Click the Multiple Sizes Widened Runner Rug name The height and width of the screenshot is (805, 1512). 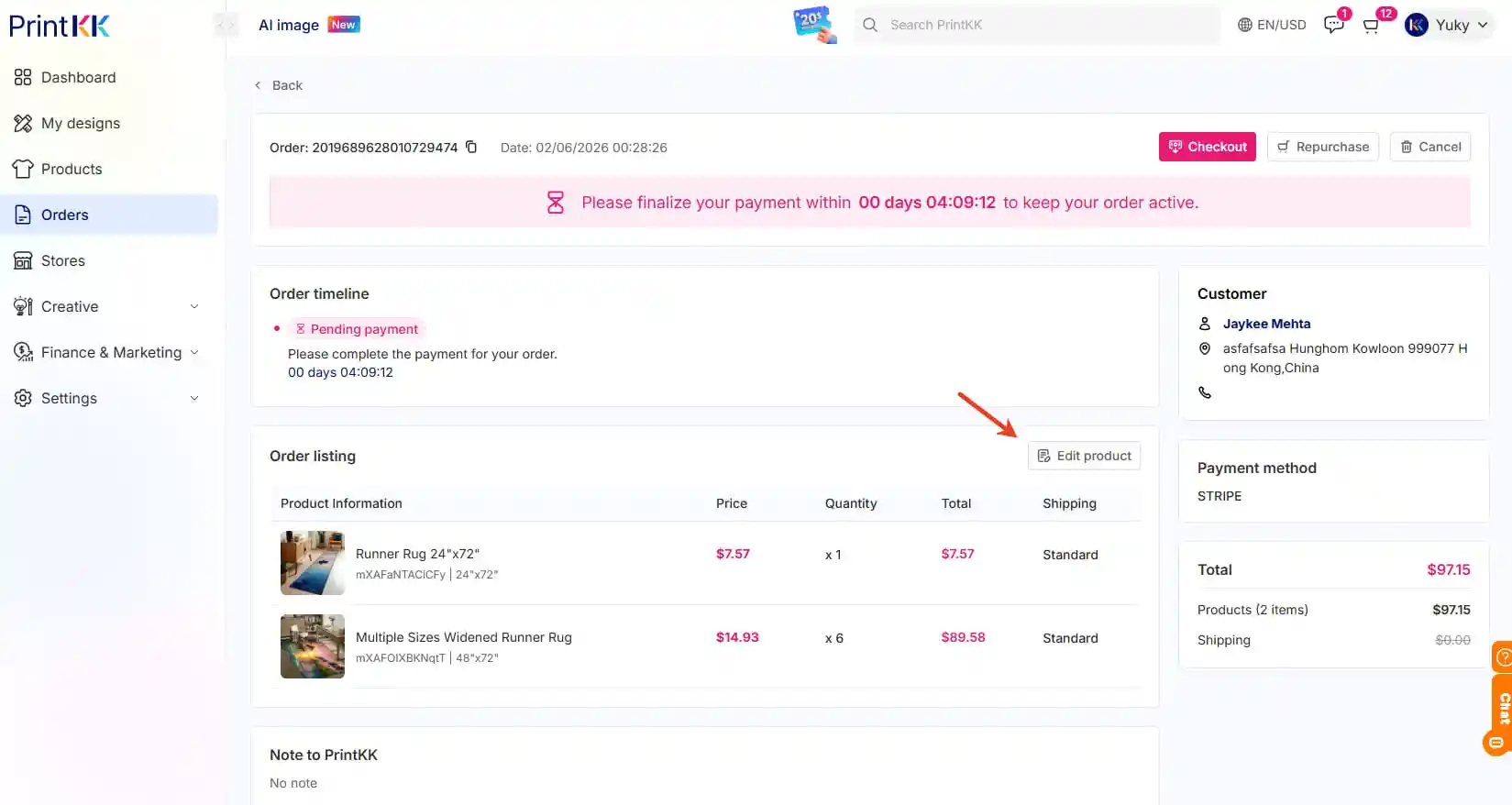[x=464, y=637]
